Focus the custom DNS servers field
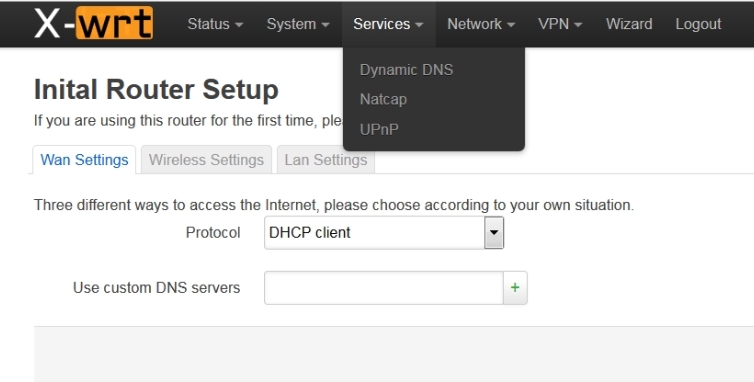 click(x=384, y=288)
